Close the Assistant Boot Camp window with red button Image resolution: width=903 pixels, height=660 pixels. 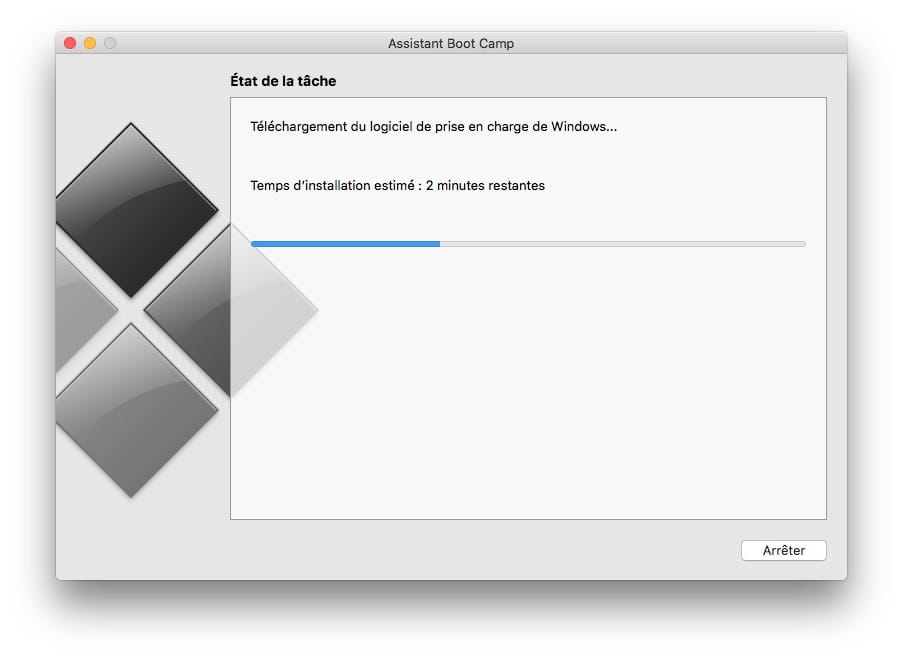(70, 43)
